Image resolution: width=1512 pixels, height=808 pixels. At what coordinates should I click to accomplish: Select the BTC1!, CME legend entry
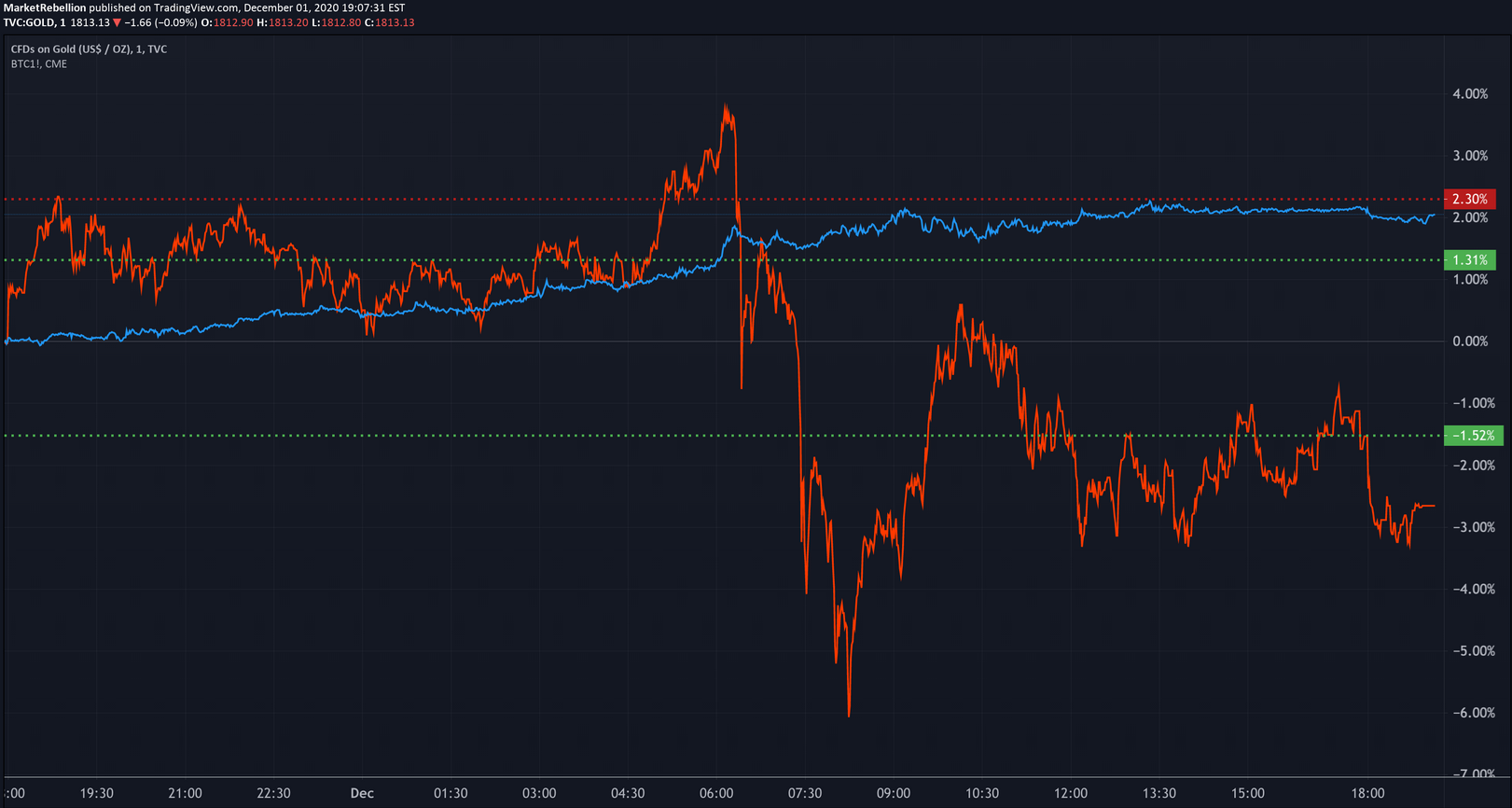pos(39,64)
